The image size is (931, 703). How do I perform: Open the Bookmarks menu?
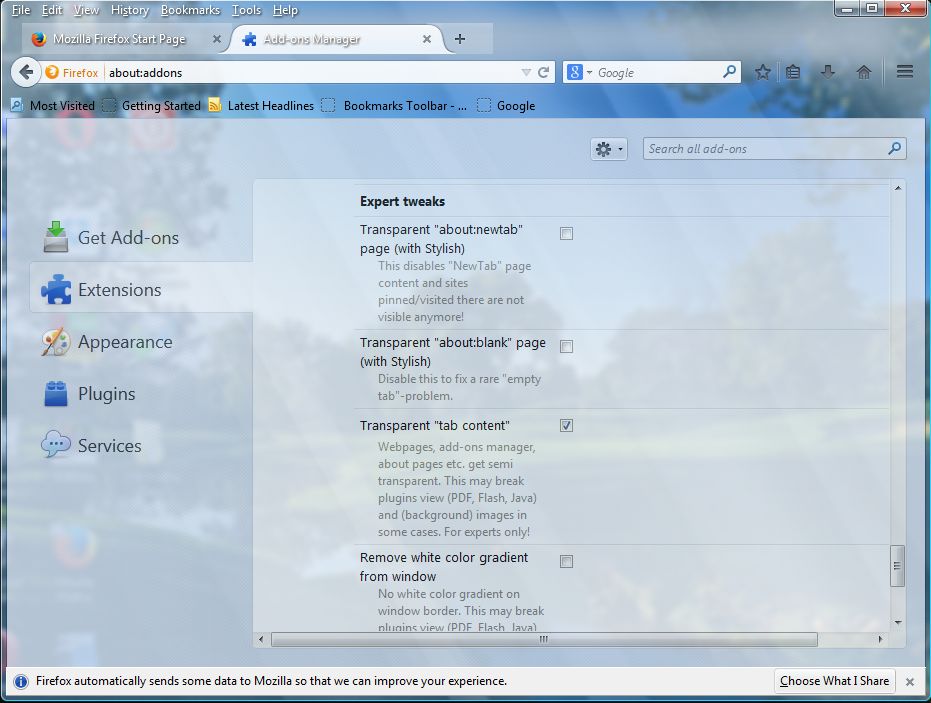coord(190,10)
